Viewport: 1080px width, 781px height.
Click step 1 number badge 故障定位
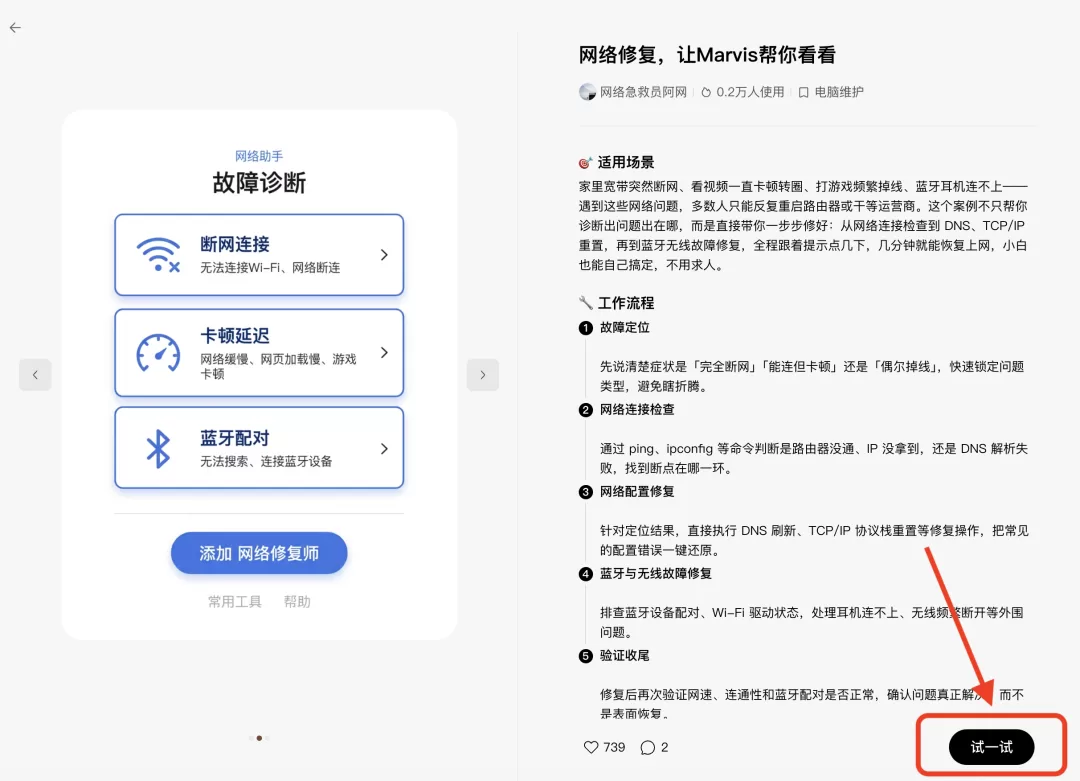point(585,328)
